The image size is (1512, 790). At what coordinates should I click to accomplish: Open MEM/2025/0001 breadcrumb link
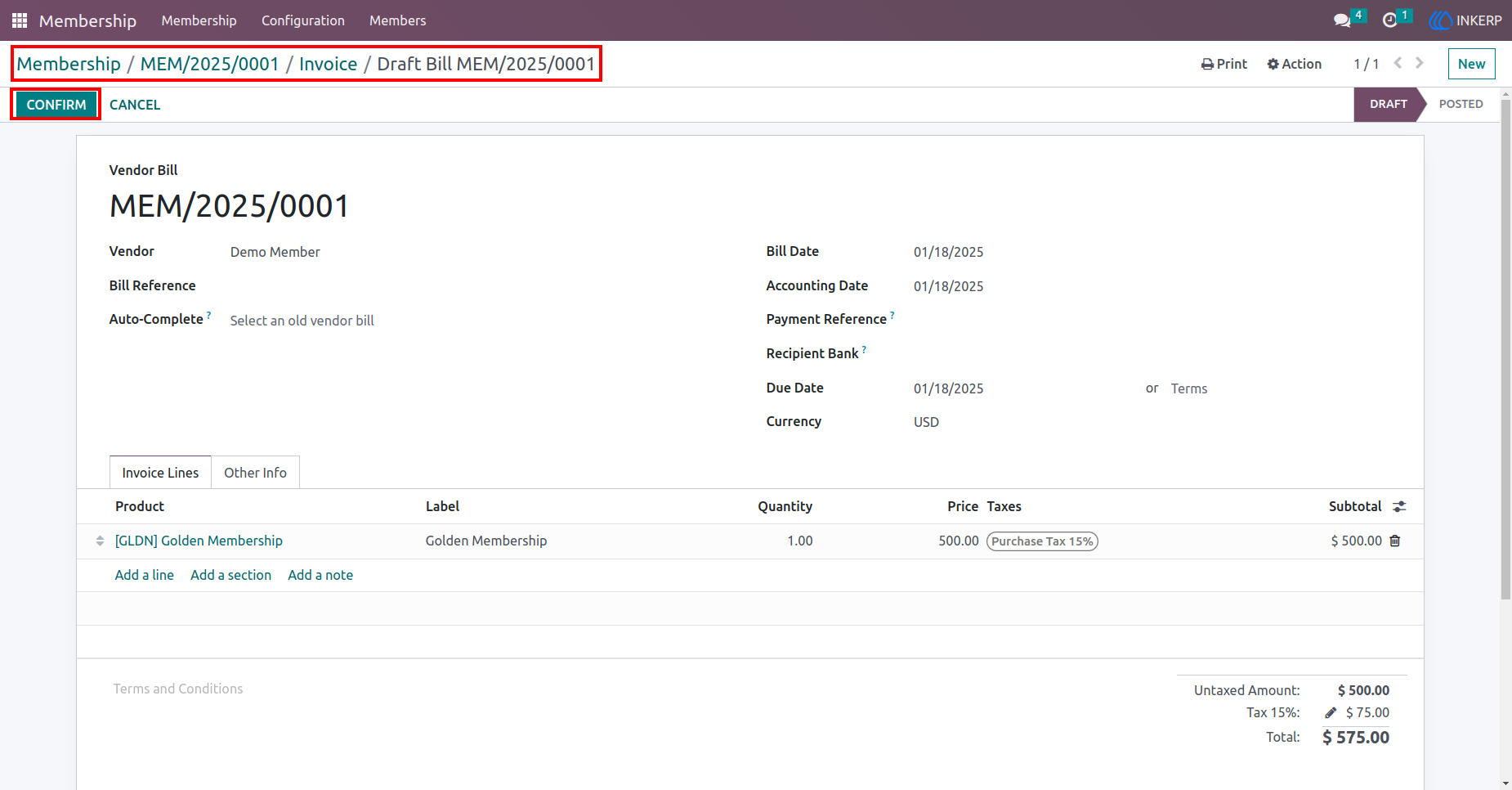click(209, 64)
